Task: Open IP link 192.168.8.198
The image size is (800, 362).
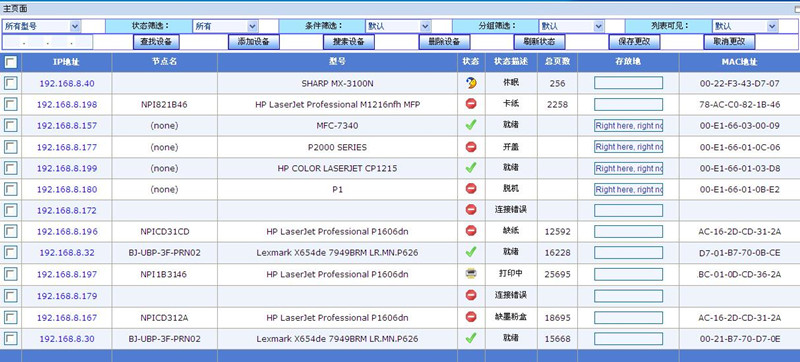Action: (67, 105)
